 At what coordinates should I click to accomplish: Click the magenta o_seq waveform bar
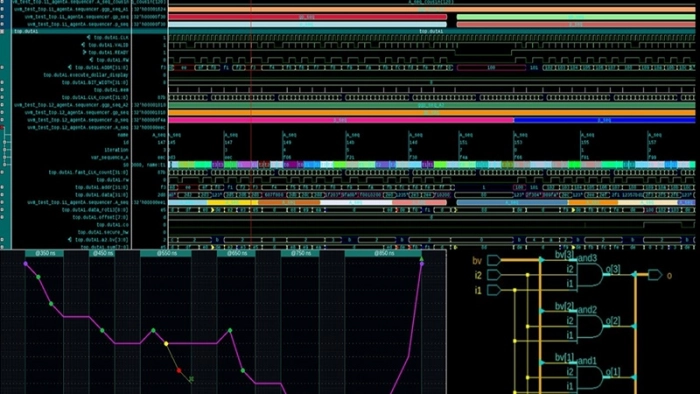point(341,120)
